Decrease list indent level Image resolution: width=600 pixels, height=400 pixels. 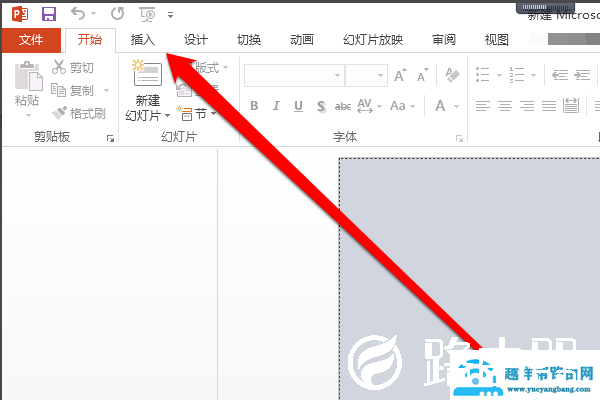tap(560, 75)
